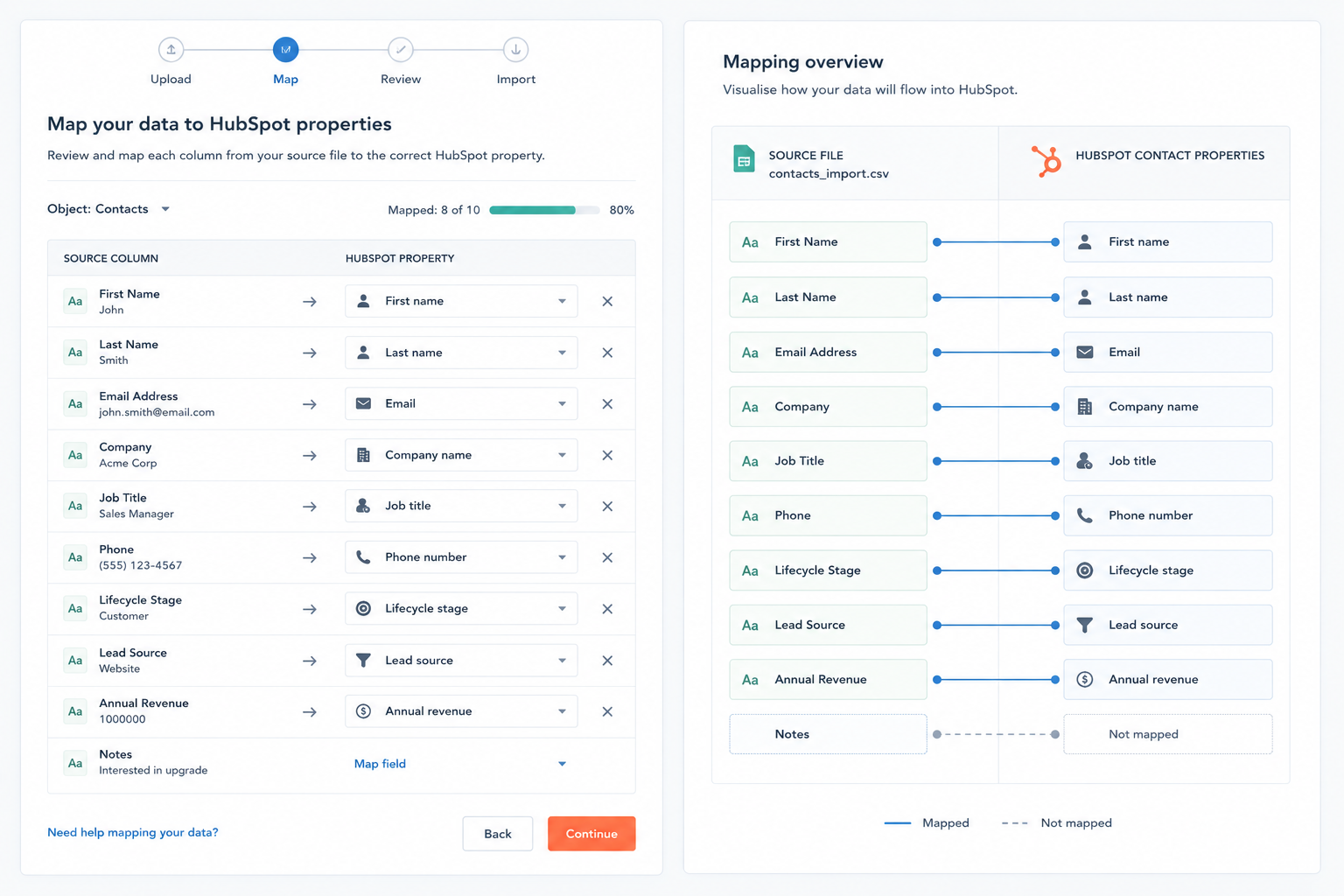
Task: Open the 'Need help mapping your data?' link
Action: (x=133, y=832)
